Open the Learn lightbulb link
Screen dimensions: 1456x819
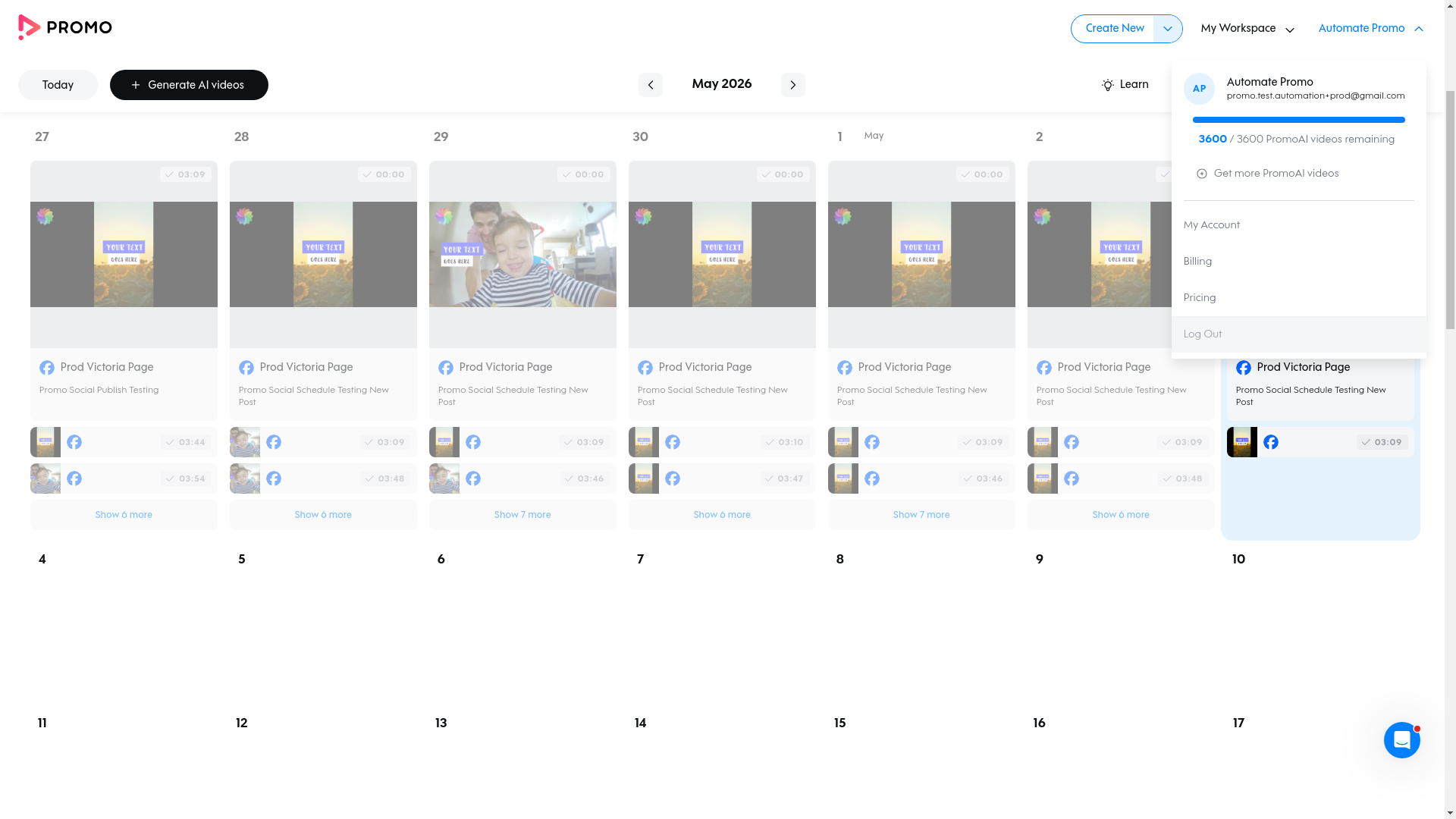point(1125,85)
